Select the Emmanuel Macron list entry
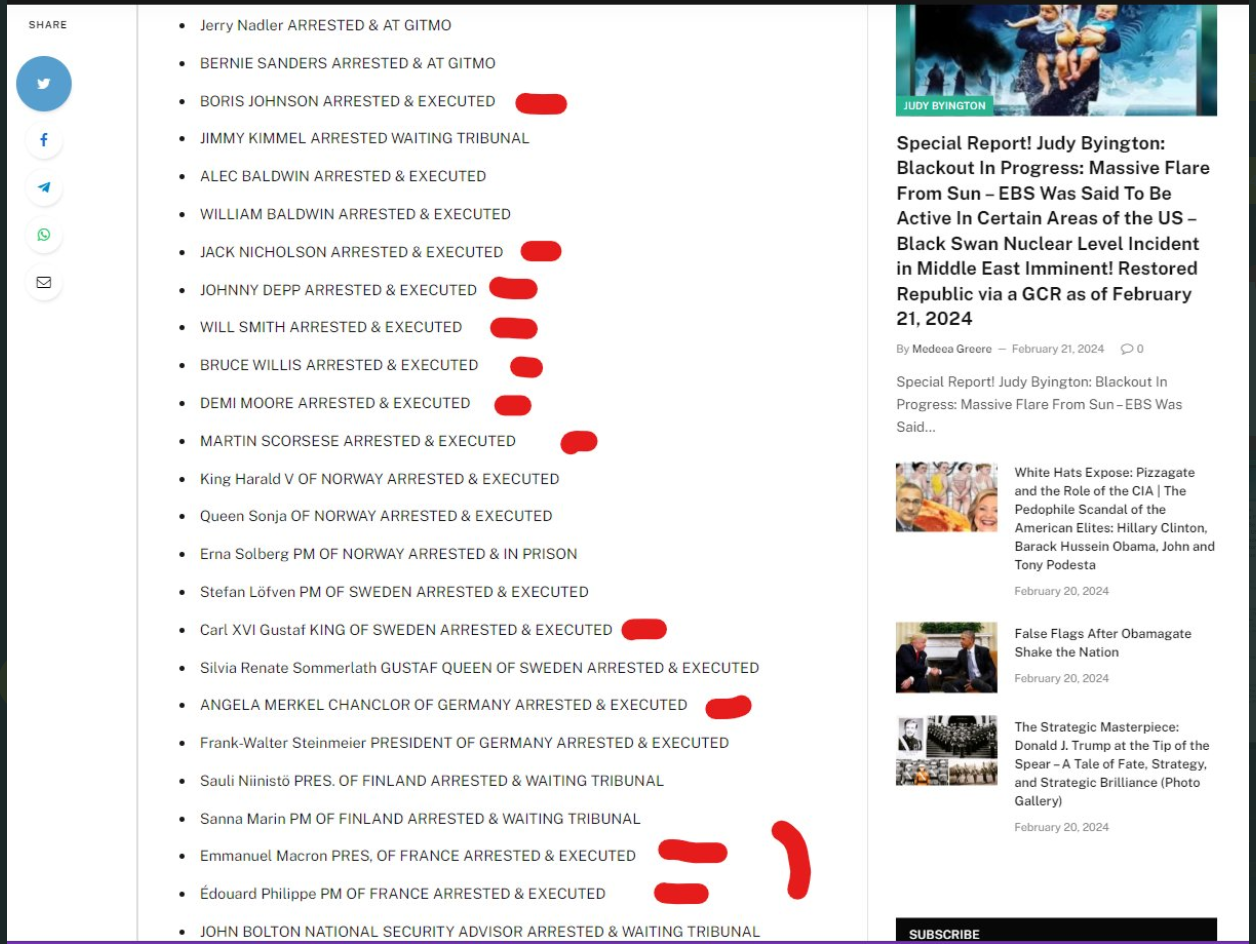The height and width of the screenshot is (944, 1256). click(x=418, y=856)
